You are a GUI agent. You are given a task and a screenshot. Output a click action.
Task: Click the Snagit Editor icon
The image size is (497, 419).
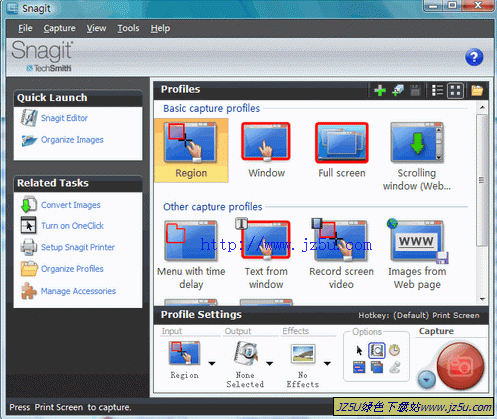29,118
